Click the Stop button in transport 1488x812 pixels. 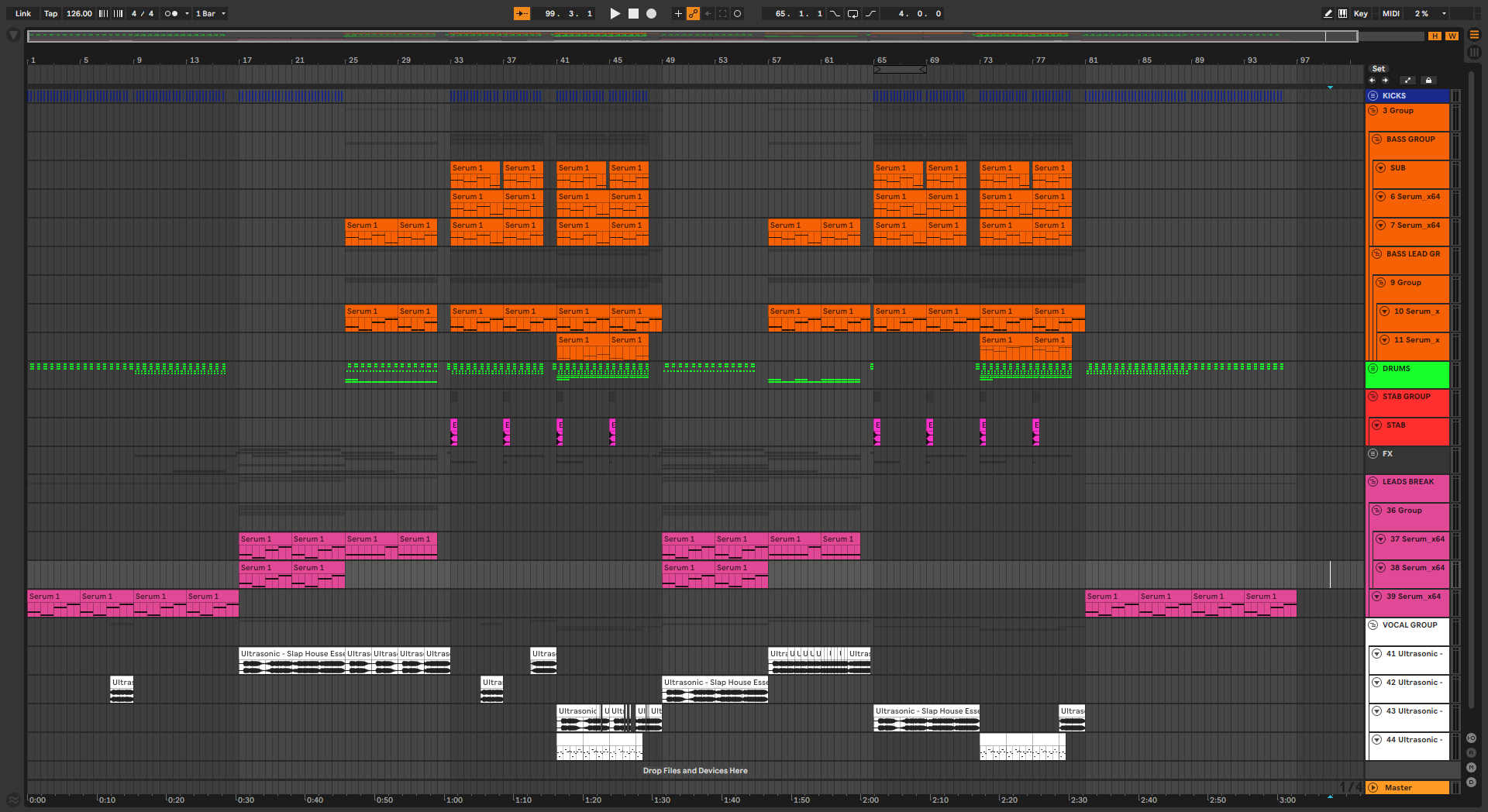click(633, 13)
